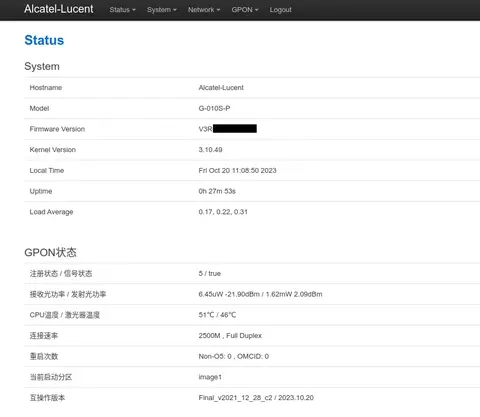Select the System section heading
480x417 pixels.
[42, 66]
